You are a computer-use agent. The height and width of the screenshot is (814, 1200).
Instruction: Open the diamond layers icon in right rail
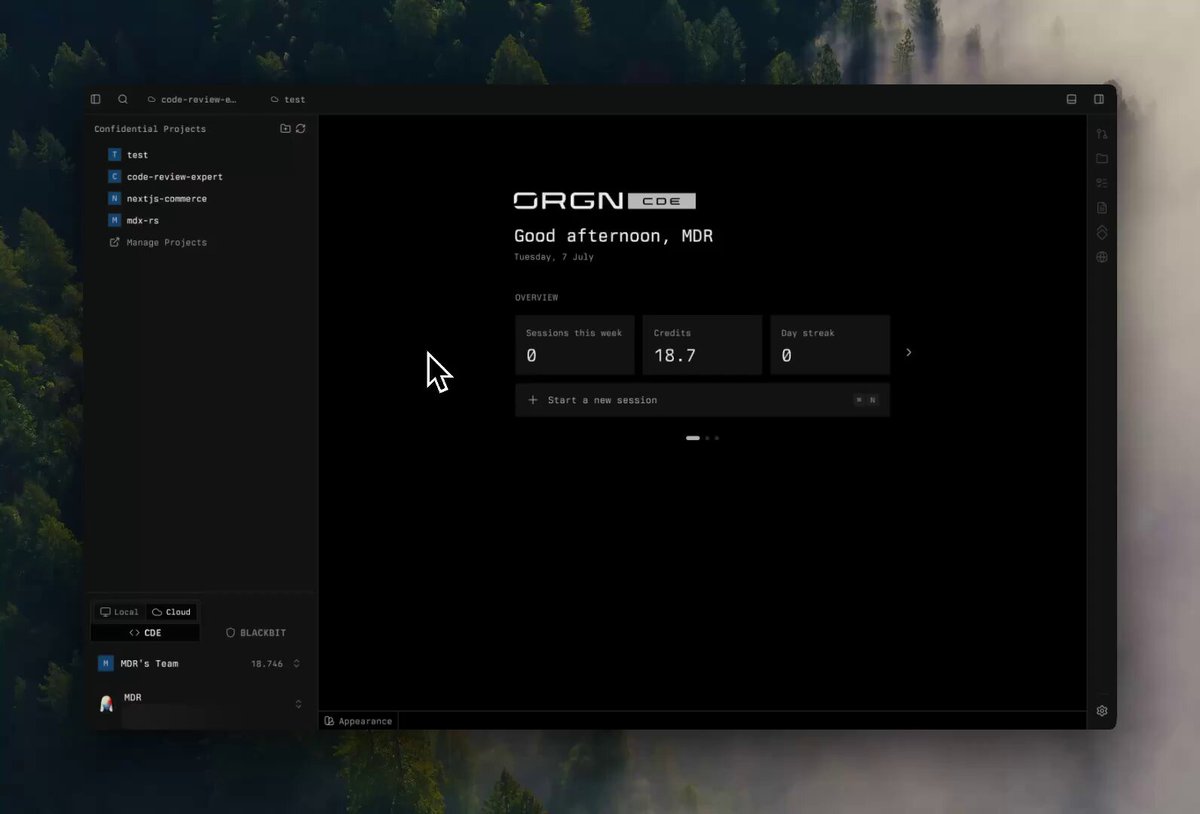pos(1102,232)
